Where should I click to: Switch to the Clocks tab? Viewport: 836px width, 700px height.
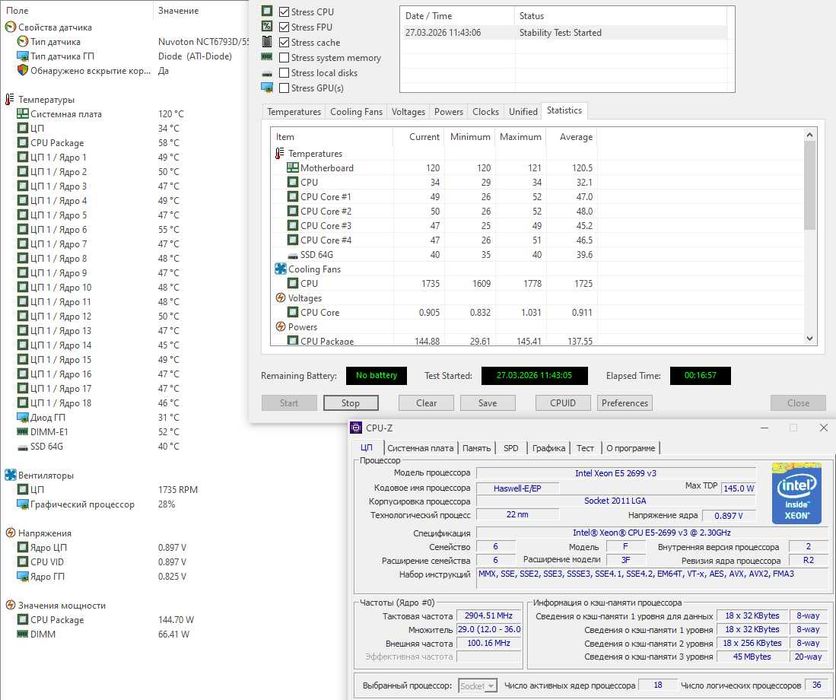(x=485, y=111)
